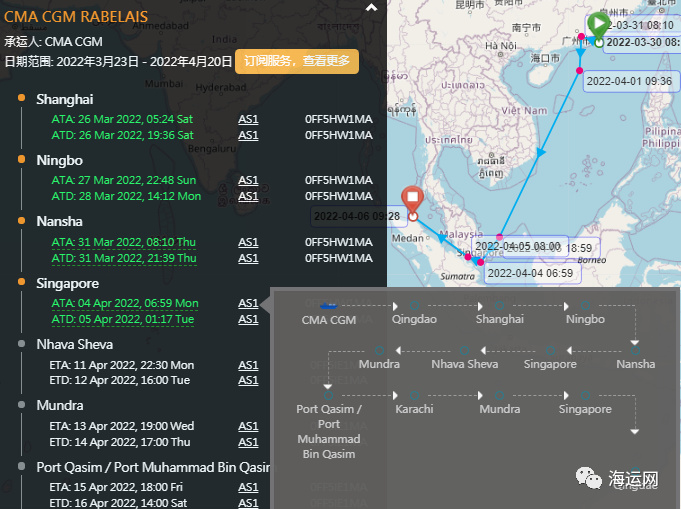
Task: Open AS1 link for Mundra ETA row
Action: point(248,426)
